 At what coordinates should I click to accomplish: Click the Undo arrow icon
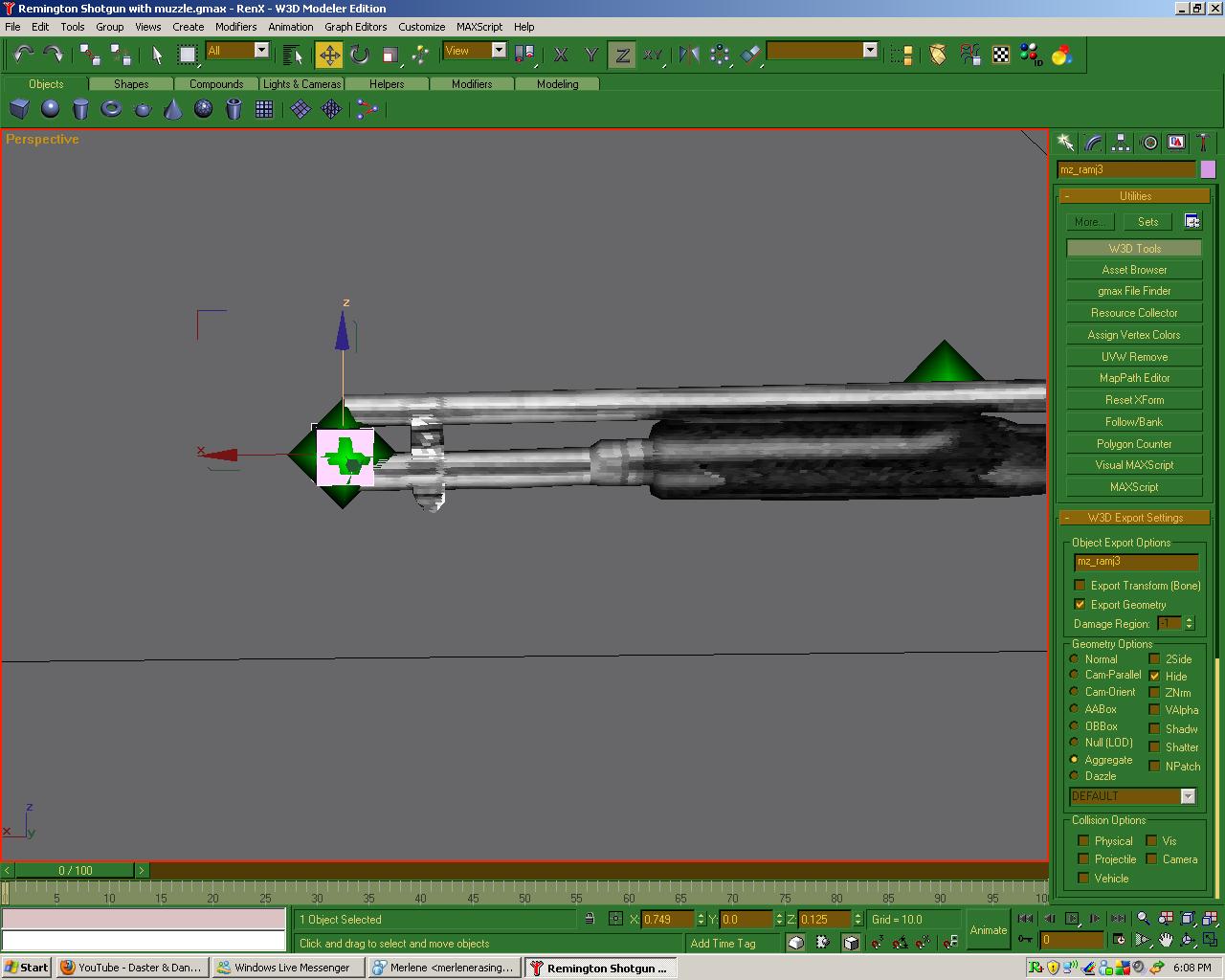tap(24, 56)
